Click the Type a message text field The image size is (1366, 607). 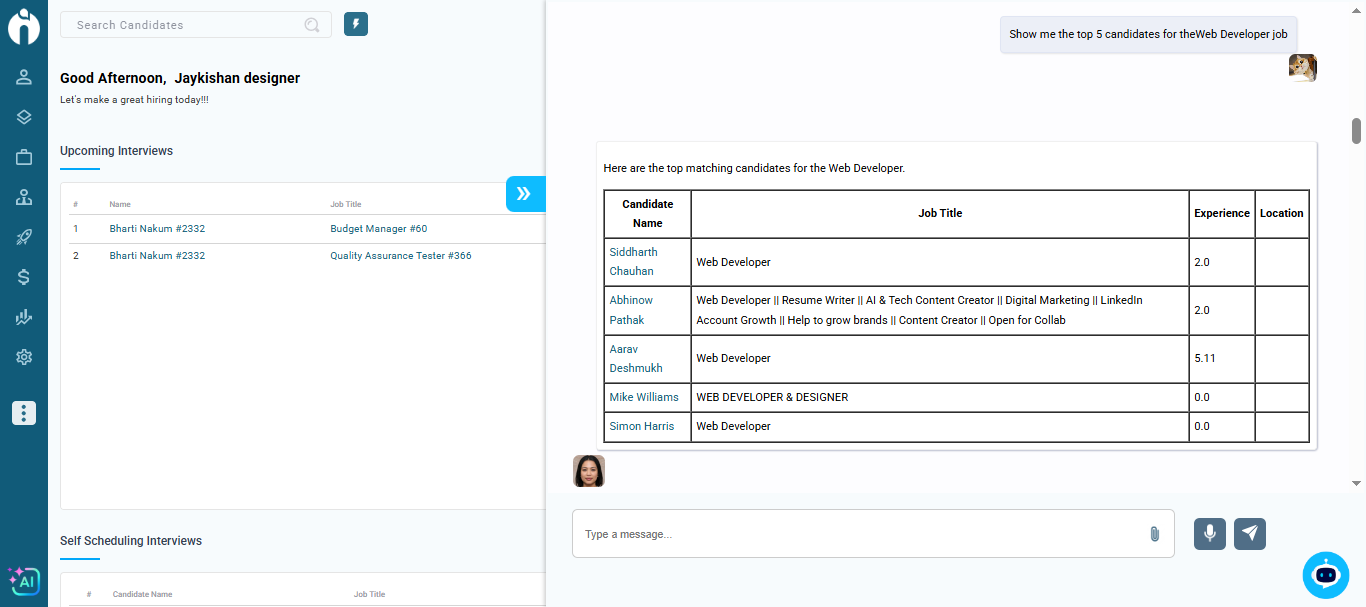click(x=860, y=534)
